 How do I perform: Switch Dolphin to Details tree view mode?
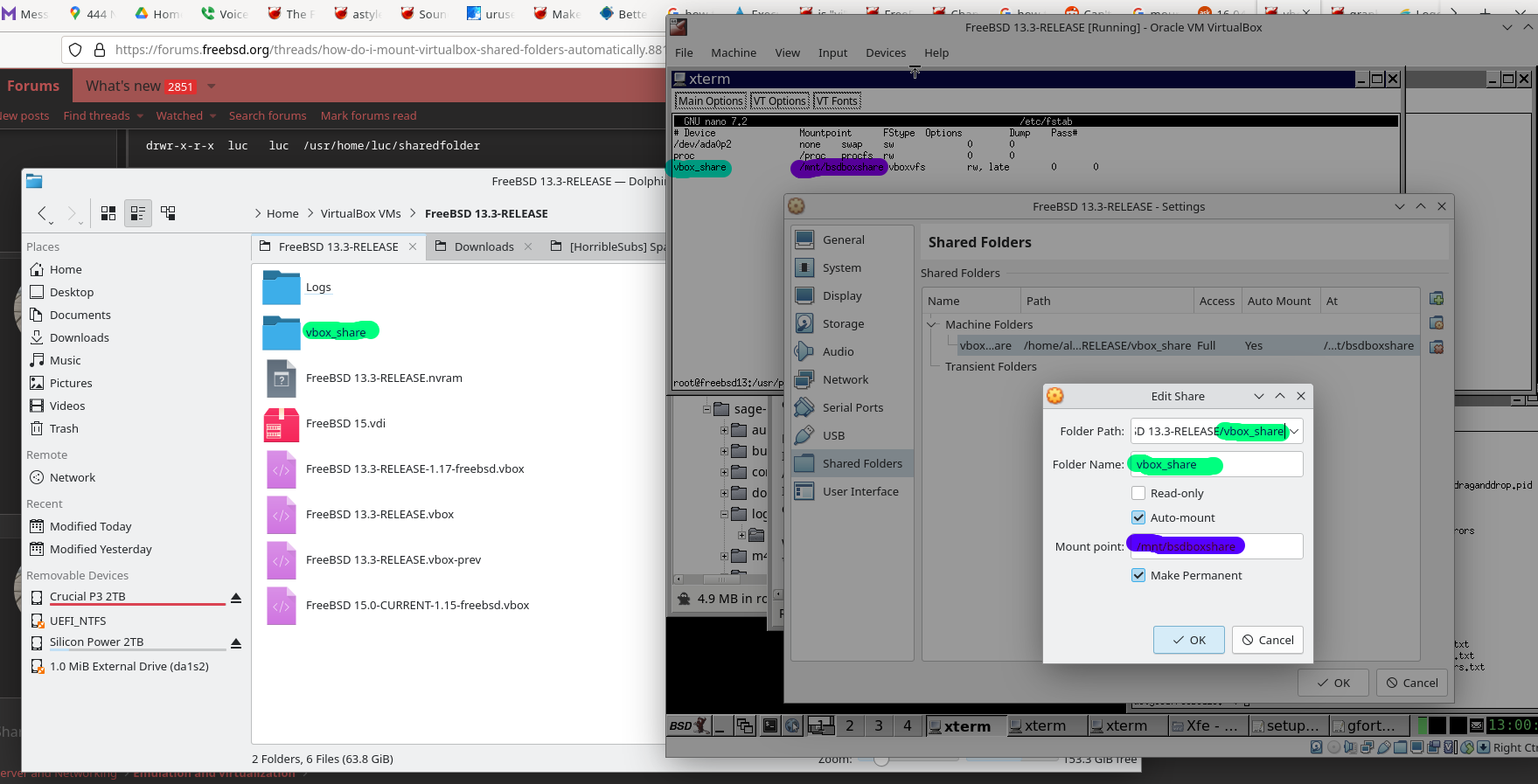tap(168, 213)
